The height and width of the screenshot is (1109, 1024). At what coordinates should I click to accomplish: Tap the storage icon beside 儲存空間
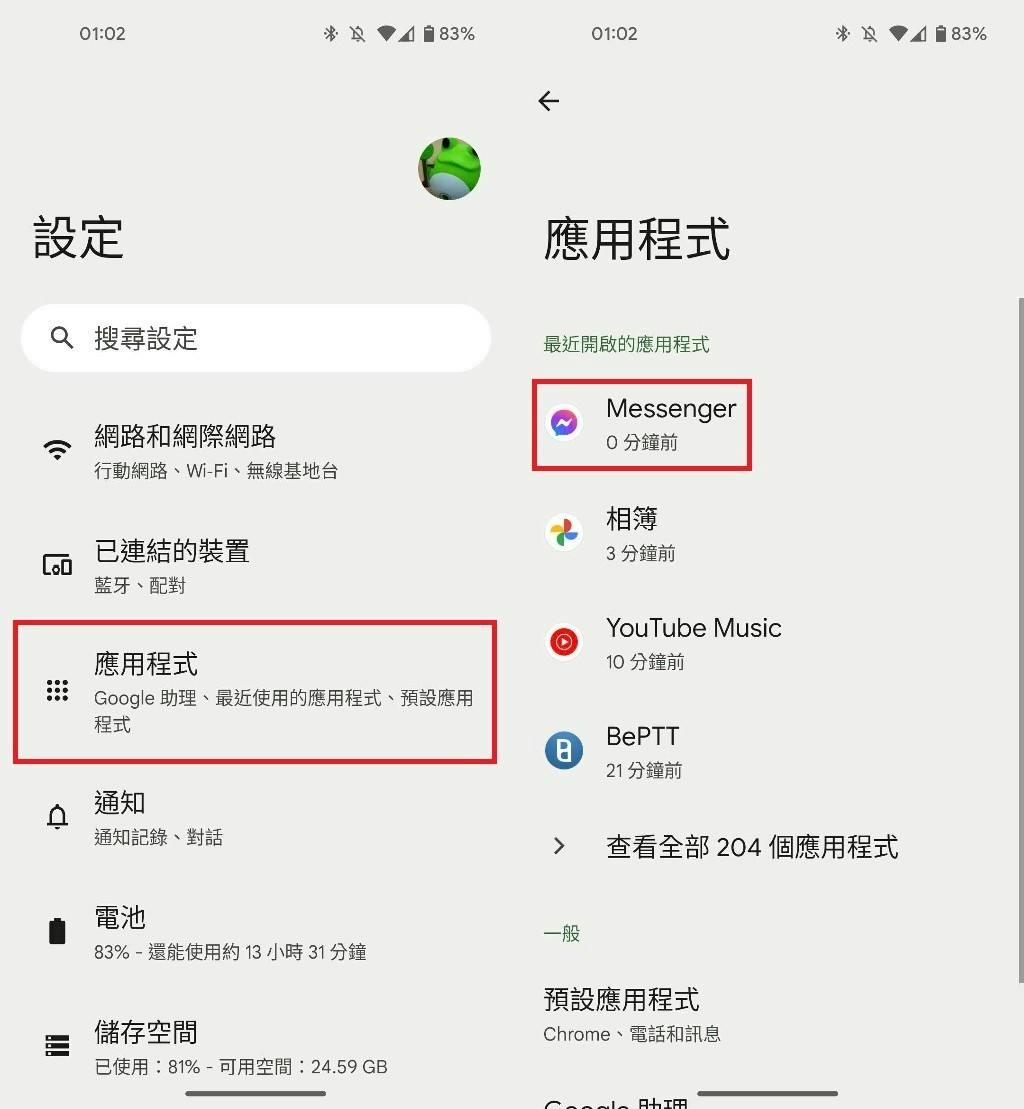pyautogui.click(x=57, y=1045)
